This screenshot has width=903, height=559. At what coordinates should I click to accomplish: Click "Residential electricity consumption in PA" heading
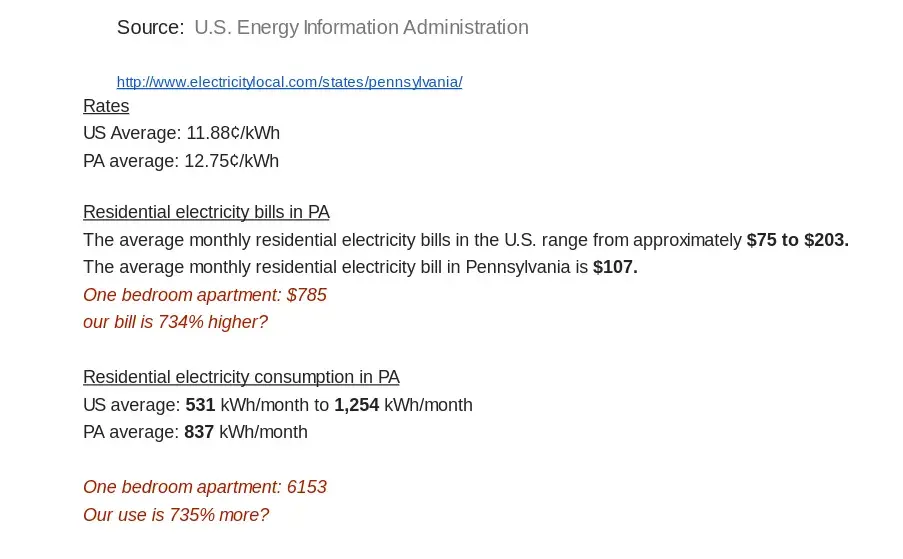coord(241,377)
